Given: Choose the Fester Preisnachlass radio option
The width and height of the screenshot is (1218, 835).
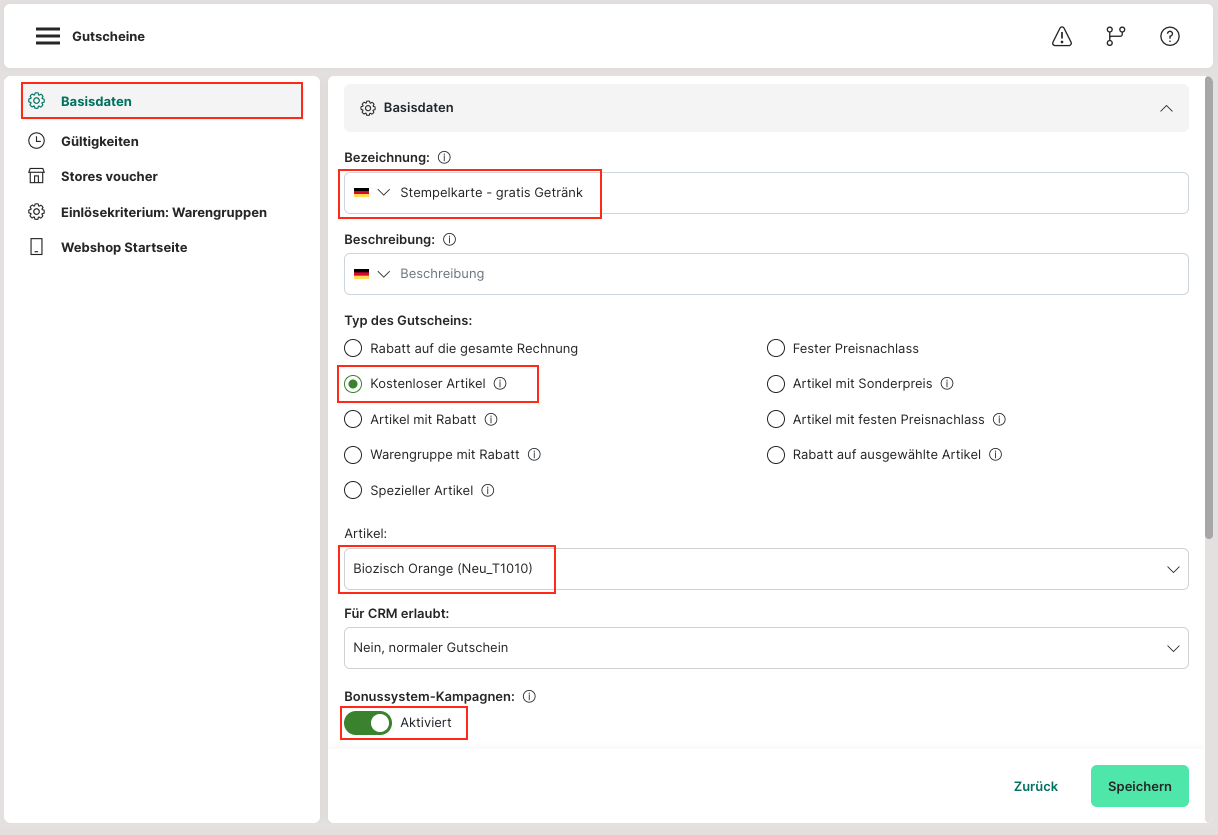Looking at the screenshot, I should pos(775,349).
